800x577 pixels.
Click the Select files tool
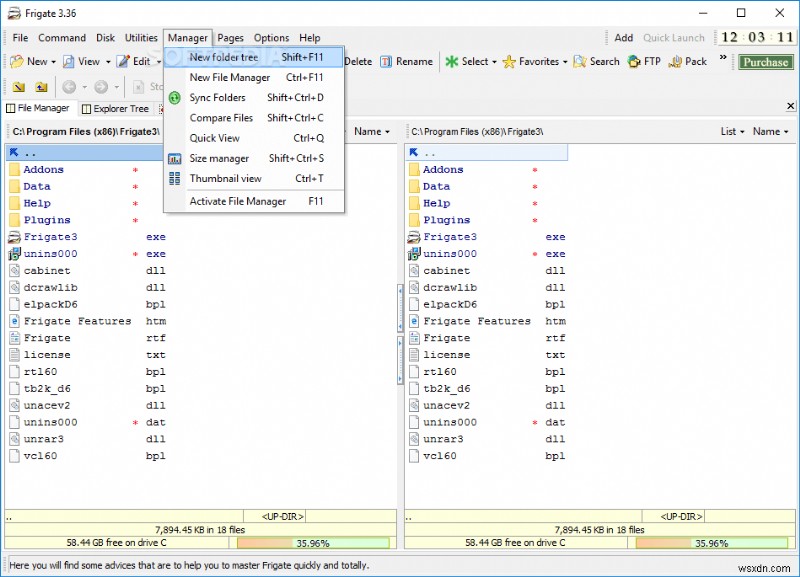point(470,61)
